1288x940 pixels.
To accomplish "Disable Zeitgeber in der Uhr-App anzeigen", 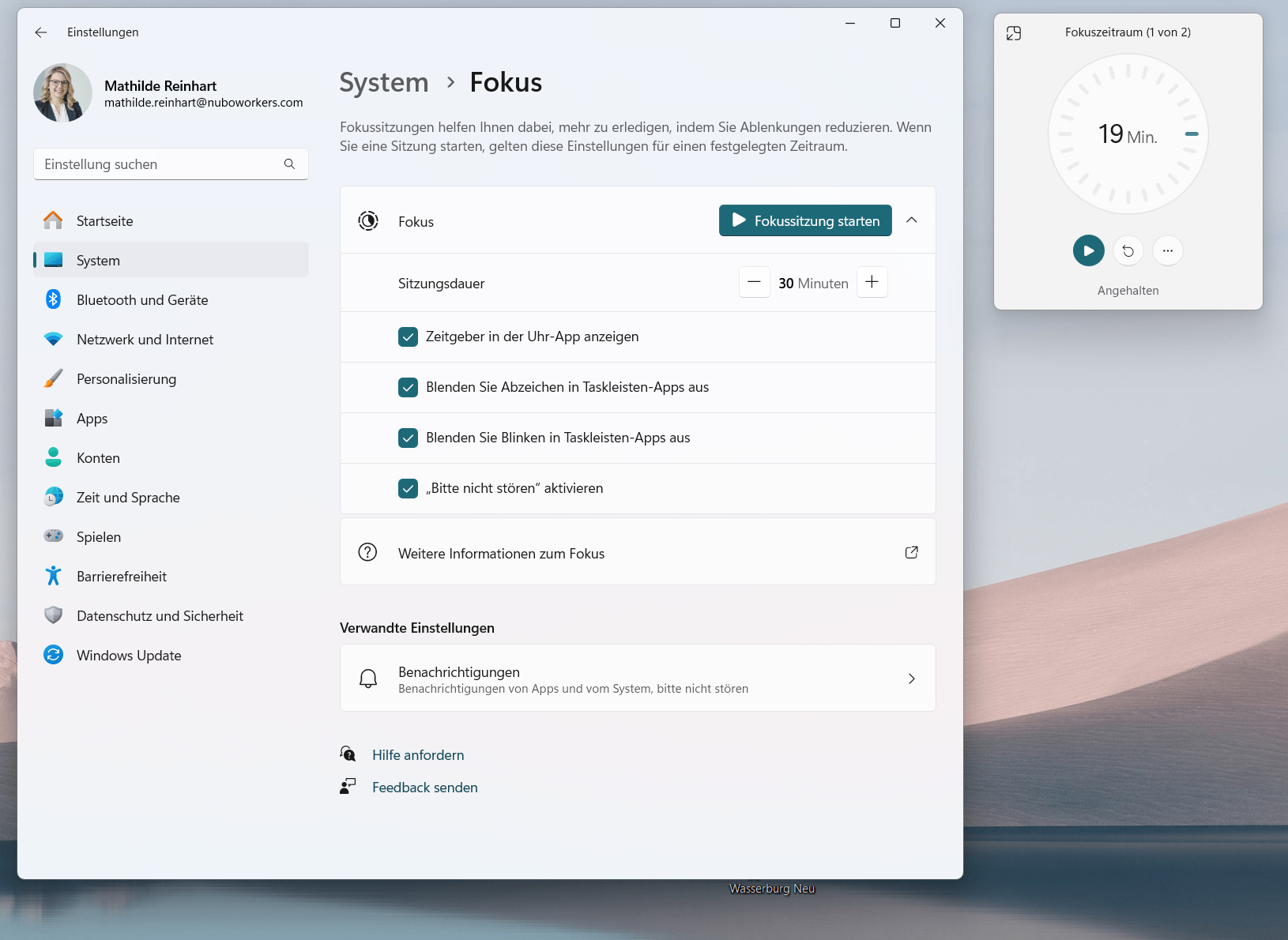I will pyautogui.click(x=408, y=336).
